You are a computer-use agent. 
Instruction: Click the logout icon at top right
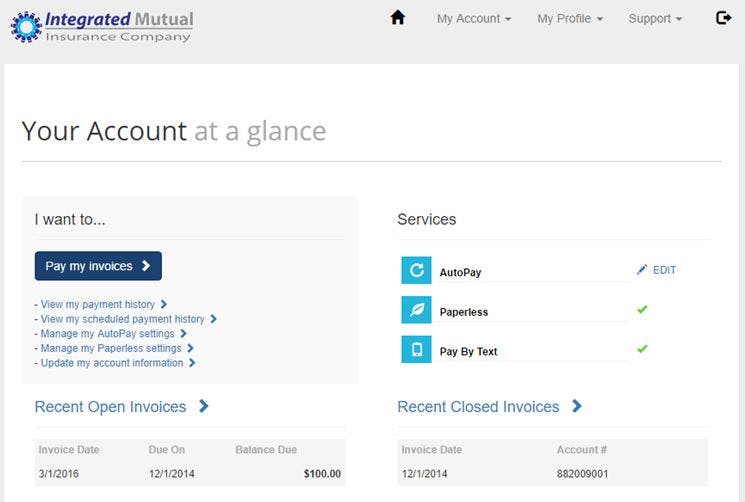[x=724, y=18]
